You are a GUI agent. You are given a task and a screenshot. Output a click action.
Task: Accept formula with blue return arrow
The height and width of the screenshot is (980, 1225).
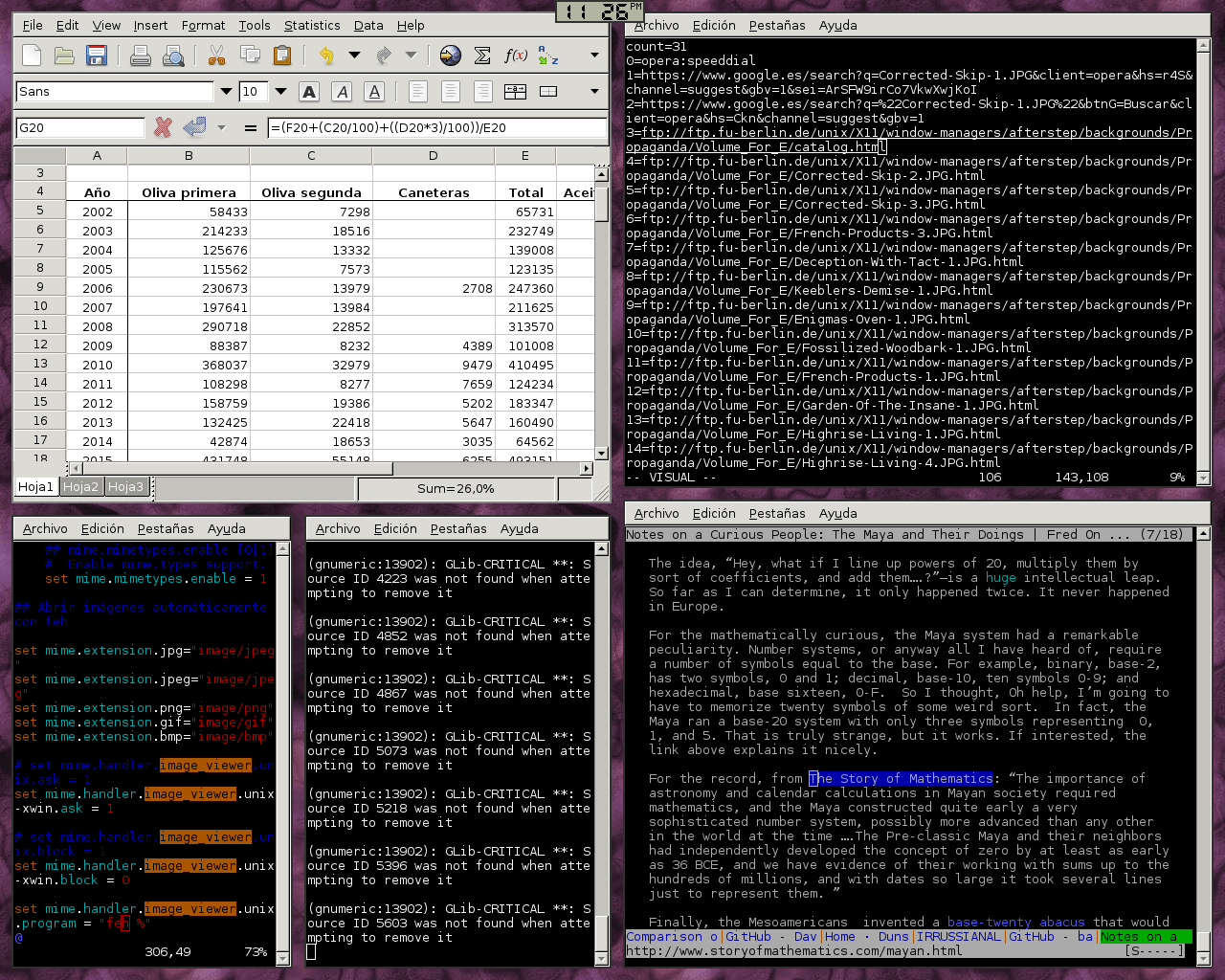coord(194,127)
